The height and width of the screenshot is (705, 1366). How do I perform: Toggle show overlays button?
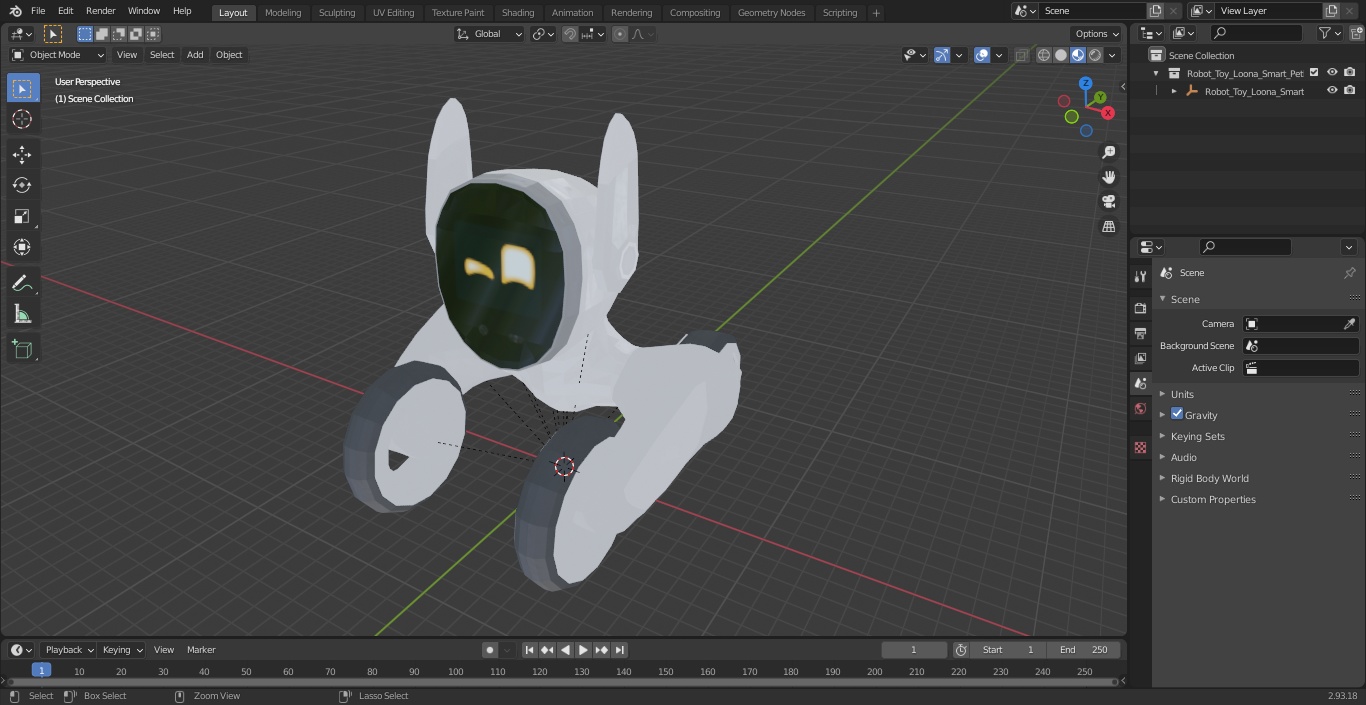[982, 55]
